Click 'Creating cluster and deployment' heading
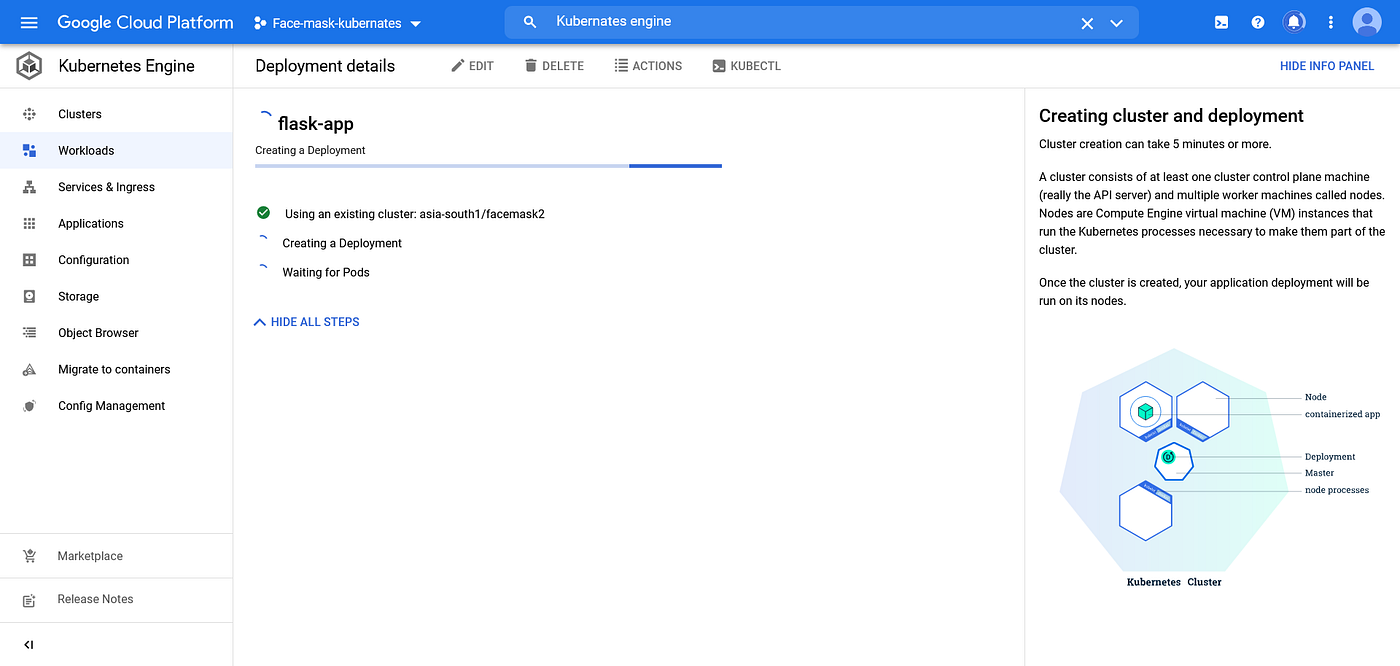 1171,116
